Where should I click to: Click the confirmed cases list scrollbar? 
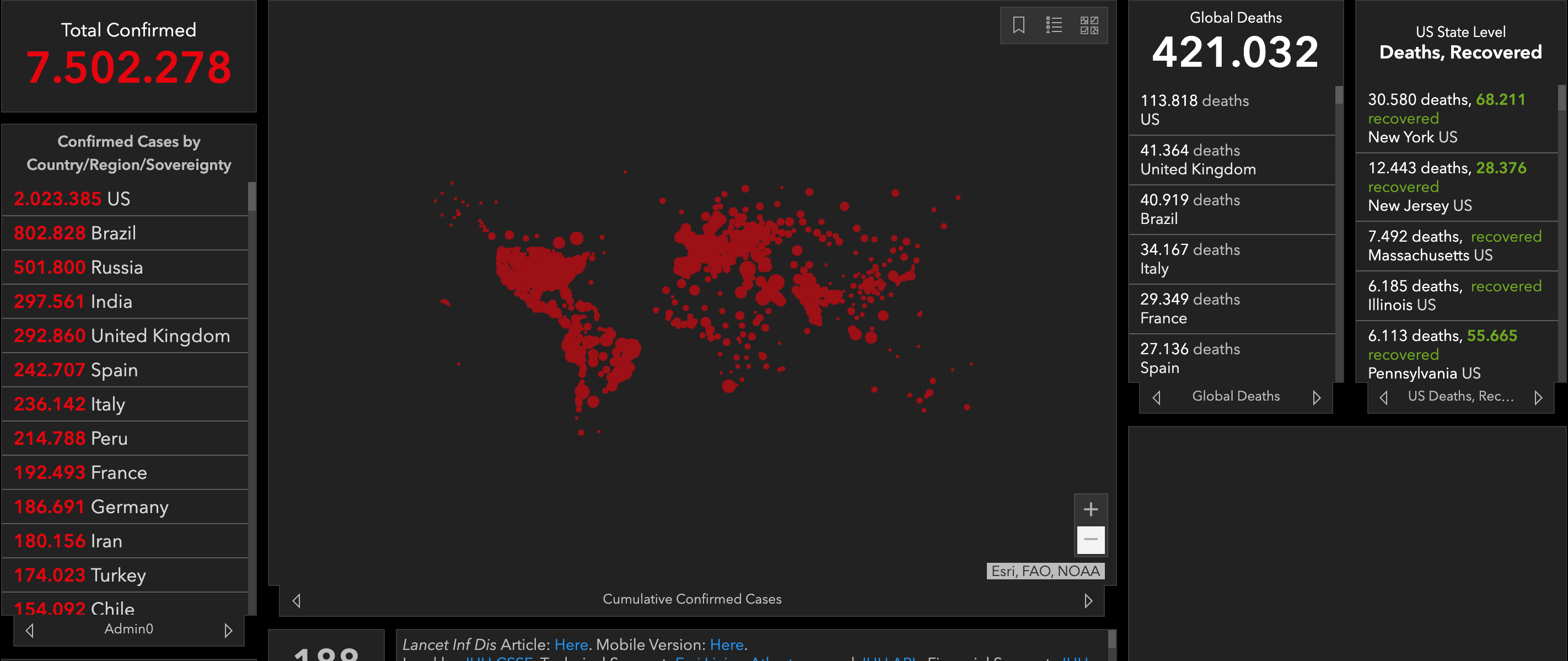tap(252, 197)
